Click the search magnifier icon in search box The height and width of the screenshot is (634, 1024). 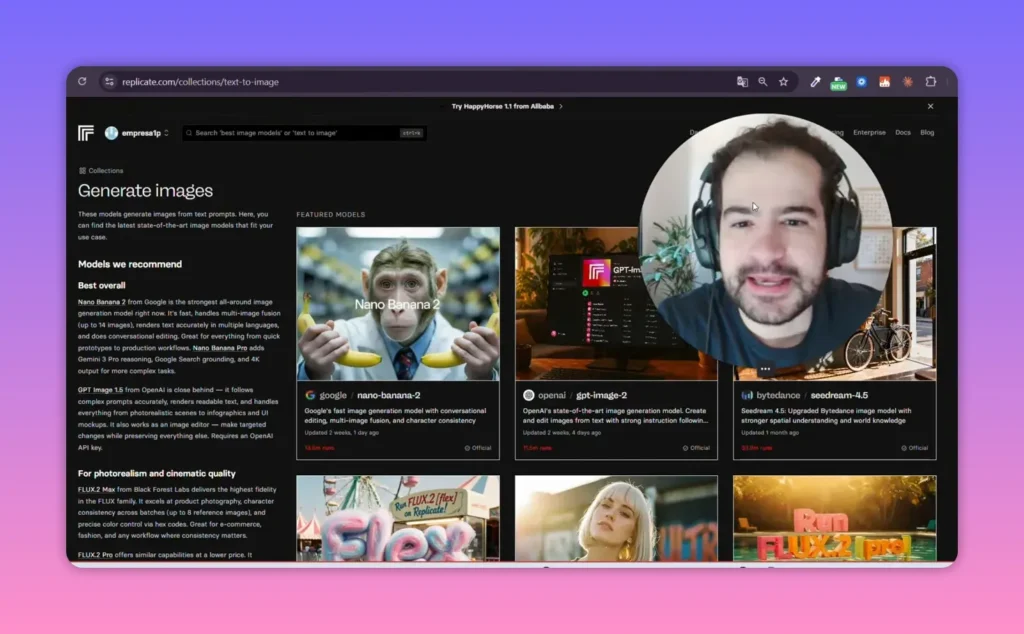(x=189, y=133)
